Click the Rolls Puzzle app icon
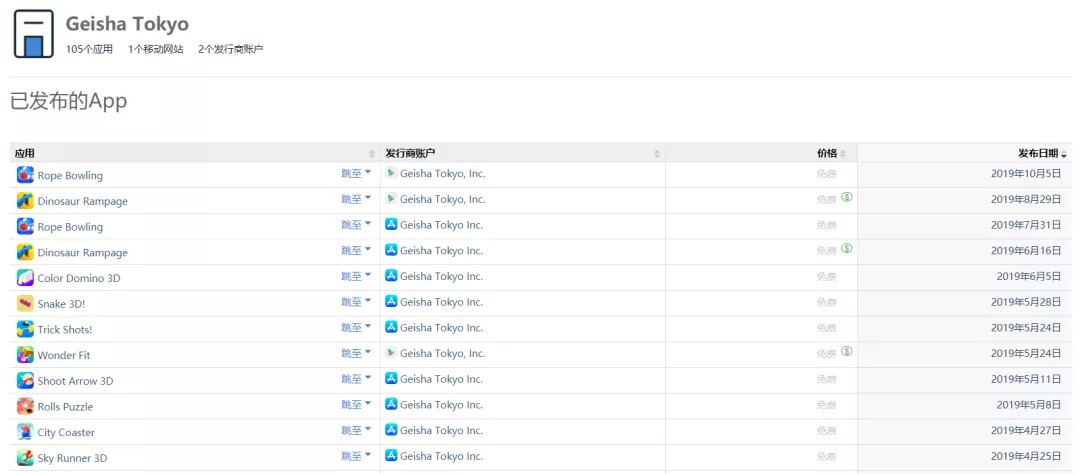Viewport: 1080px width, 474px height. (25, 406)
